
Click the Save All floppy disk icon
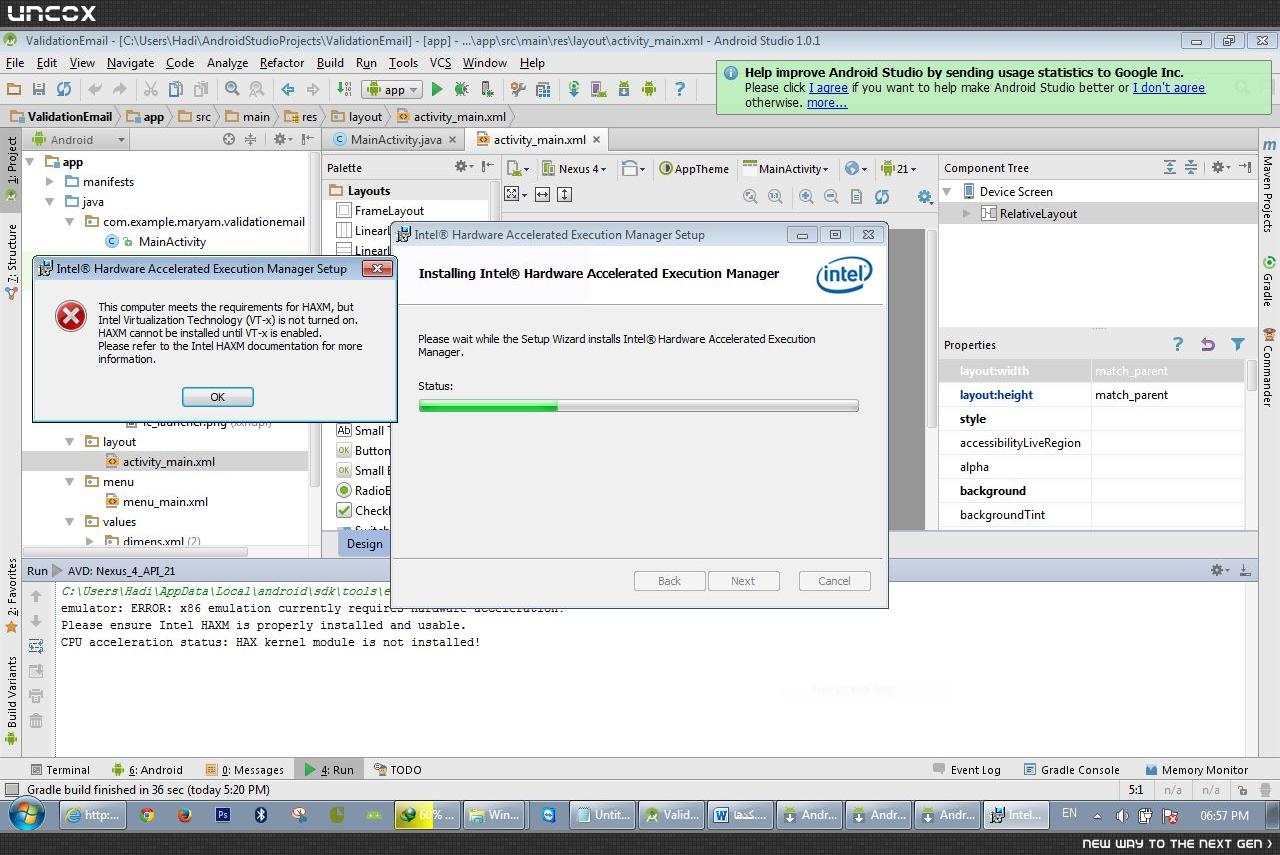point(39,89)
